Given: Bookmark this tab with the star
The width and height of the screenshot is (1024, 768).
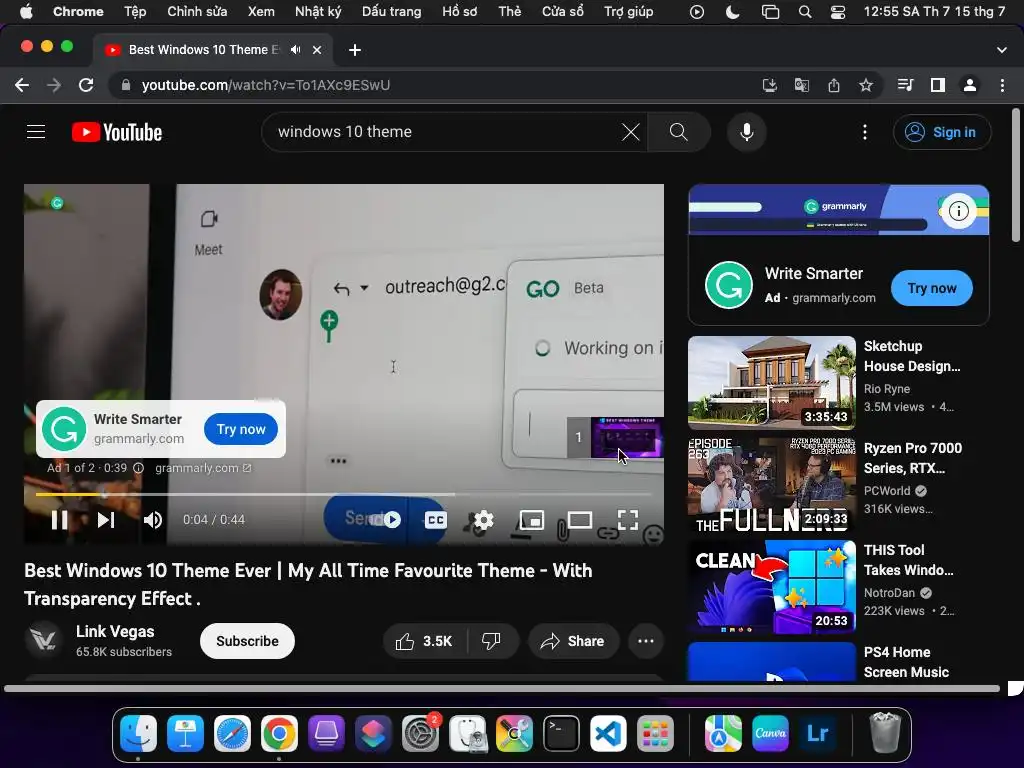Looking at the screenshot, I should click(x=866, y=85).
